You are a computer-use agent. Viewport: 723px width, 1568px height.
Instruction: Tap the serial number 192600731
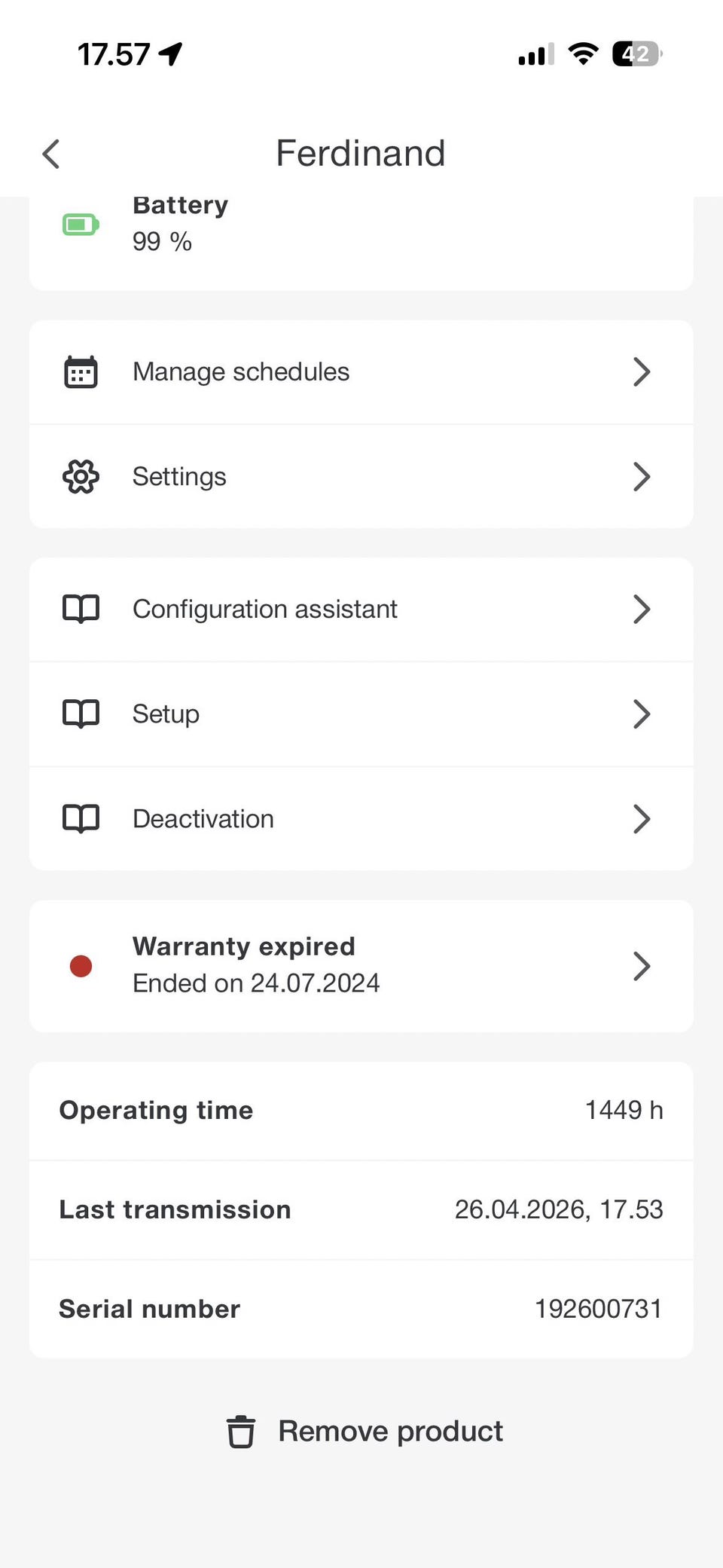tap(598, 1309)
